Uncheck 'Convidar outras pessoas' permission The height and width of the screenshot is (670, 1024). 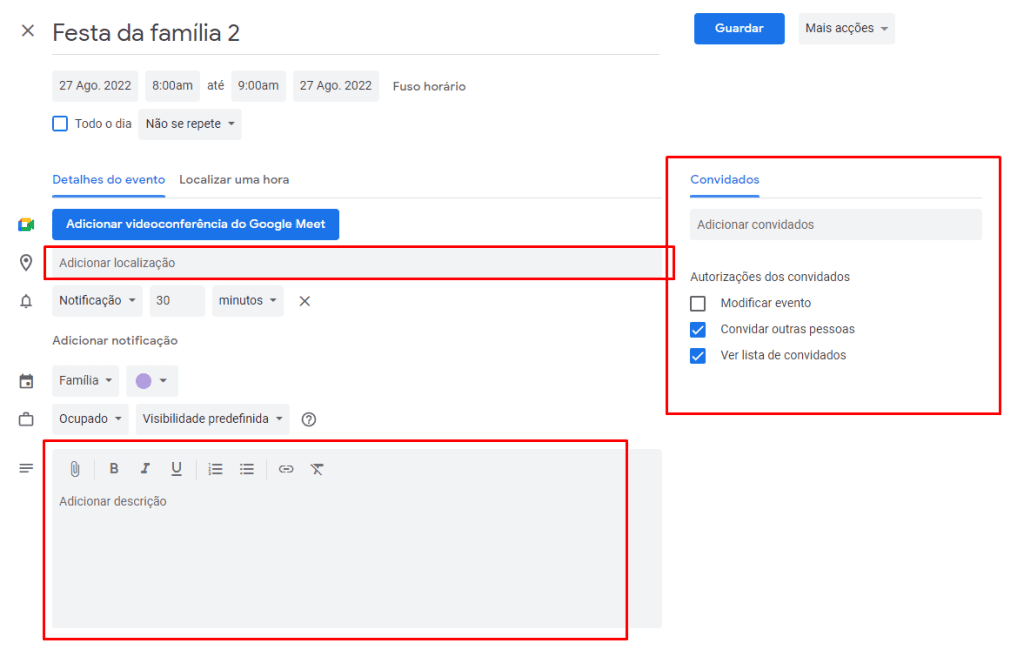coord(697,328)
